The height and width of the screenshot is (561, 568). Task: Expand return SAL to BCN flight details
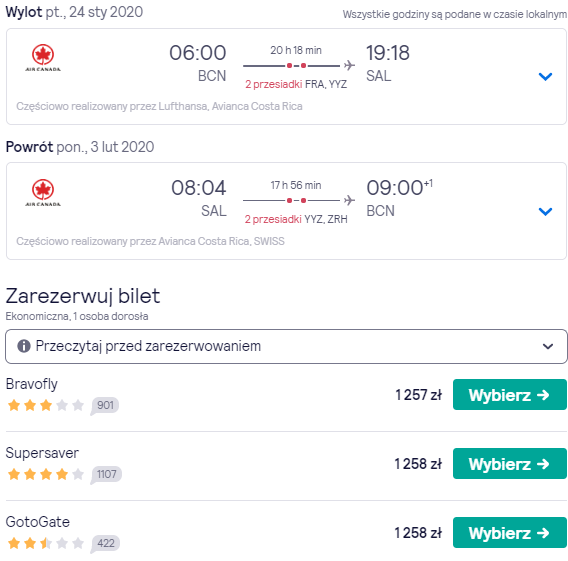(x=545, y=211)
